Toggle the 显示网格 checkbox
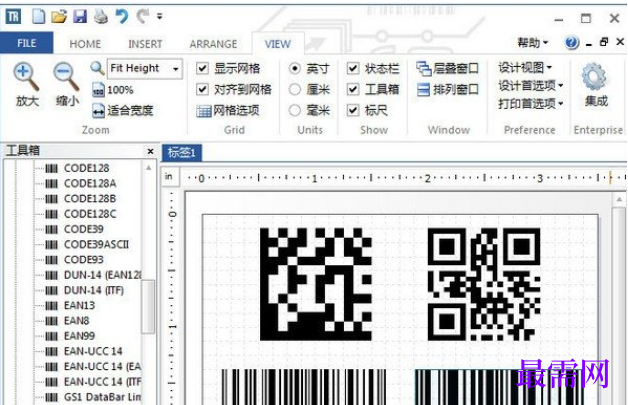628x405 pixels. pos(203,69)
